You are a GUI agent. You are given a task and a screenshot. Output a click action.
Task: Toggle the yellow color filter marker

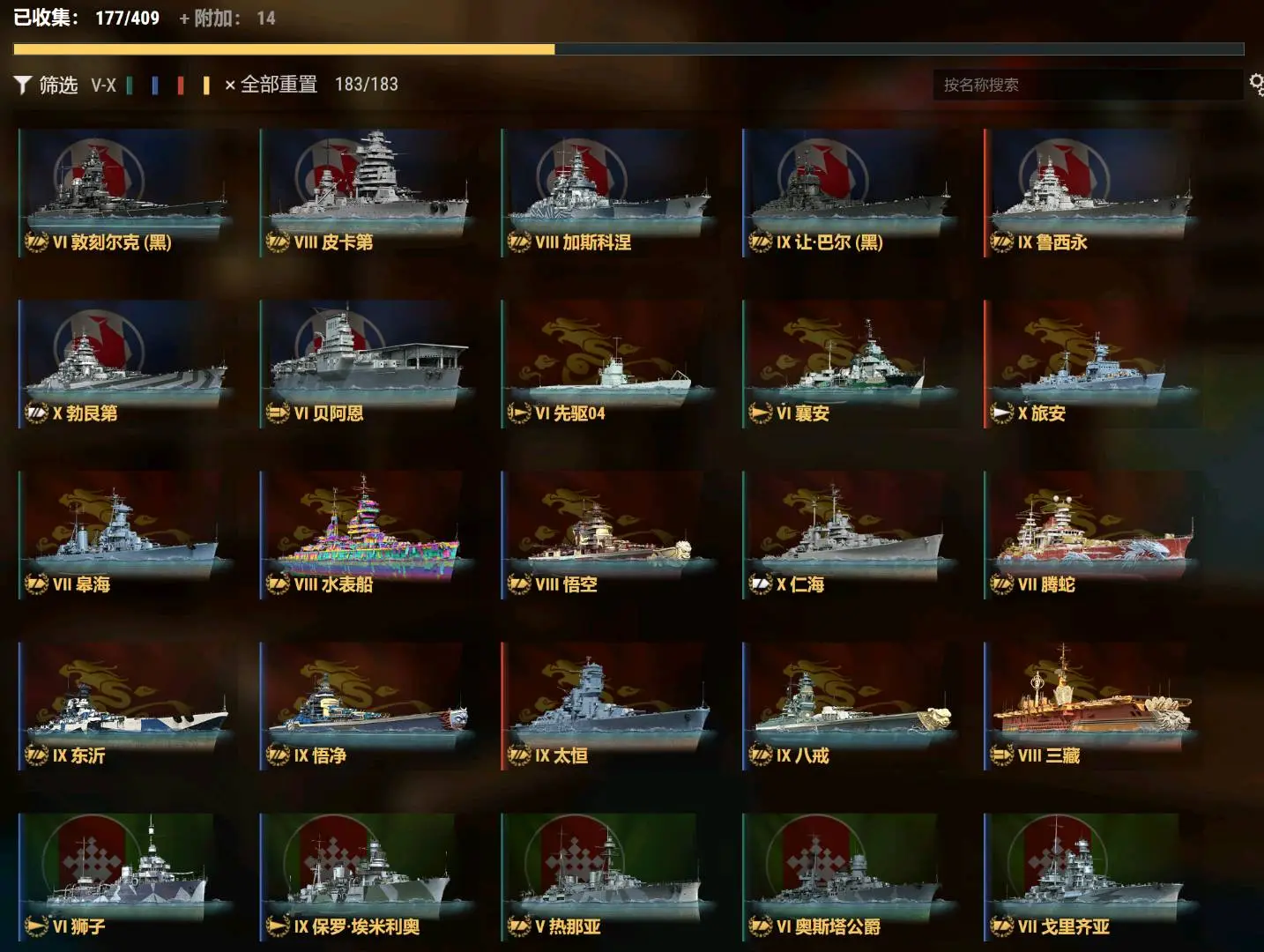click(x=206, y=85)
